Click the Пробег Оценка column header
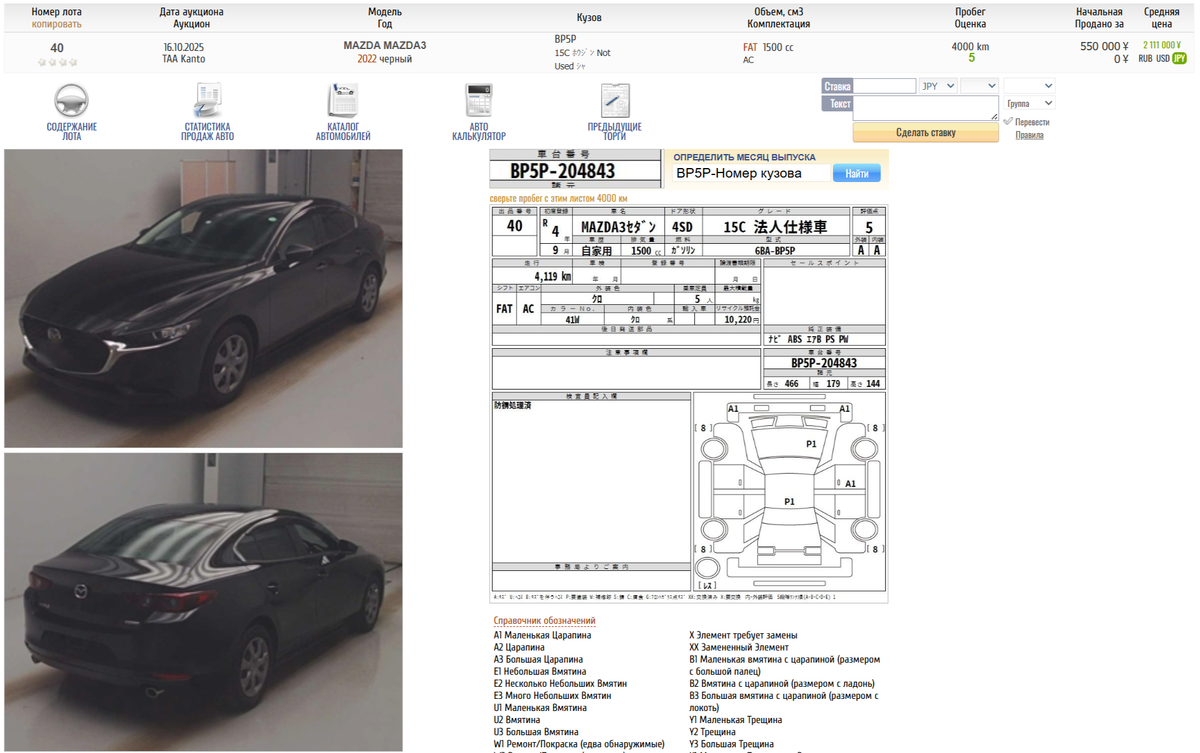The width and height of the screenshot is (1200, 753). click(x=970, y=18)
